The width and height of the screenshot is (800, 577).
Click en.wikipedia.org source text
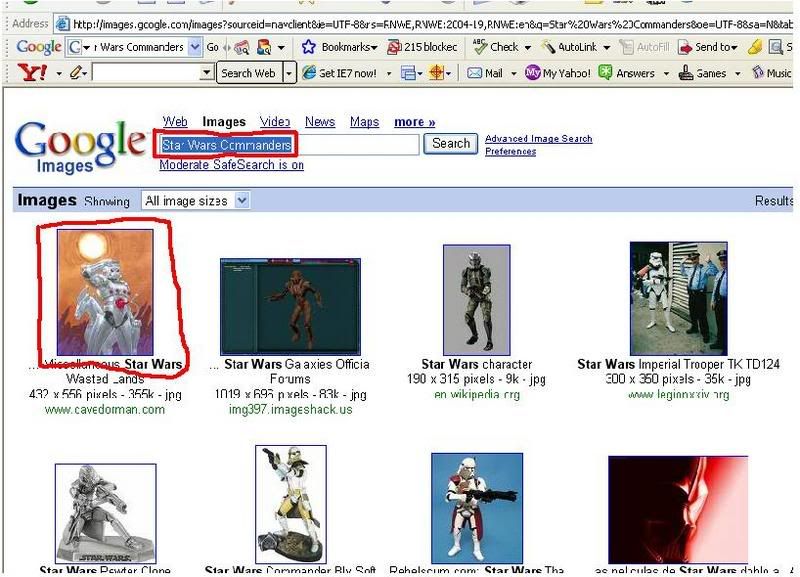pos(477,394)
